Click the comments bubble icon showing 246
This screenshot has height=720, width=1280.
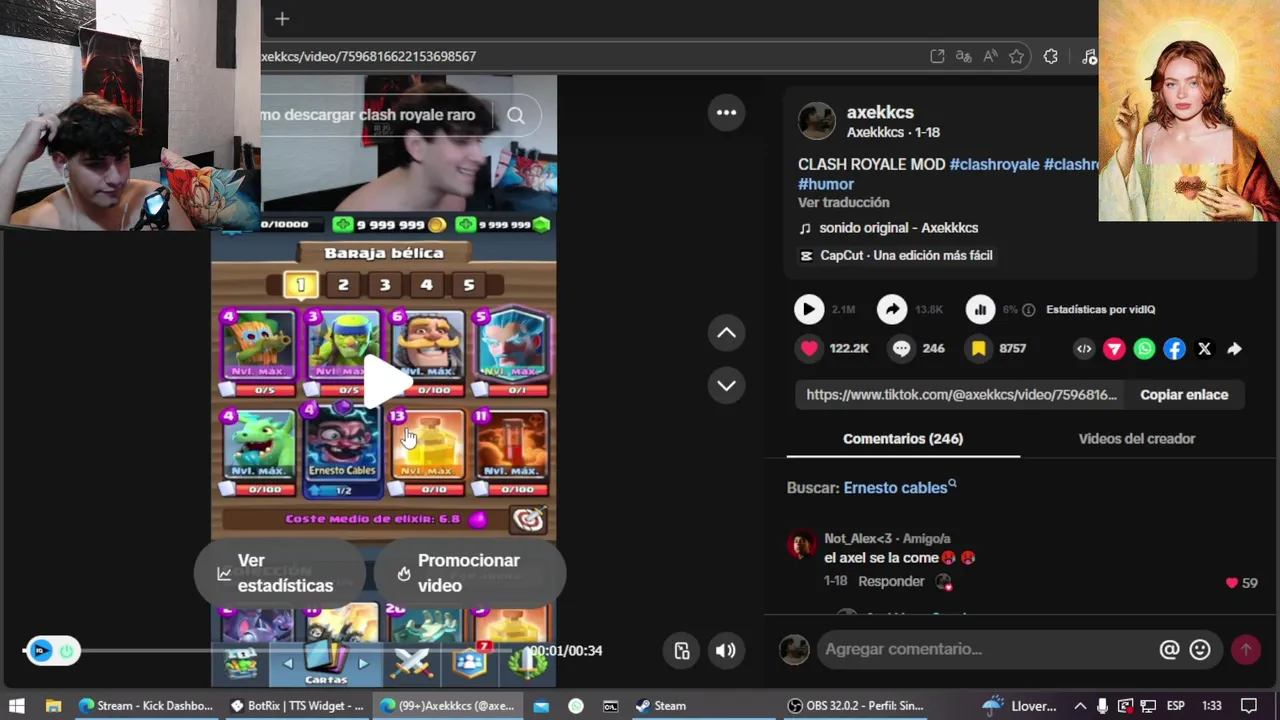click(x=901, y=349)
